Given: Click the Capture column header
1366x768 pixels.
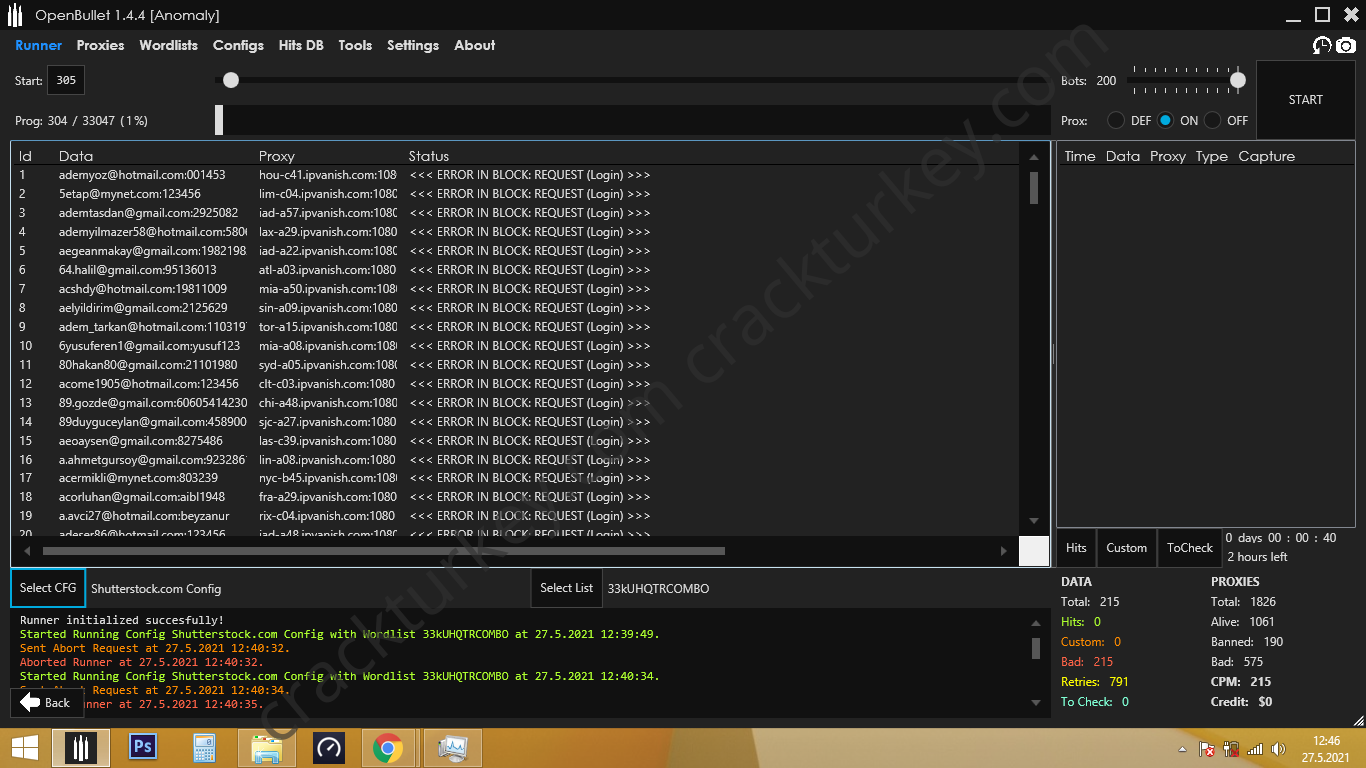Looking at the screenshot, I should coord(1267,156).
